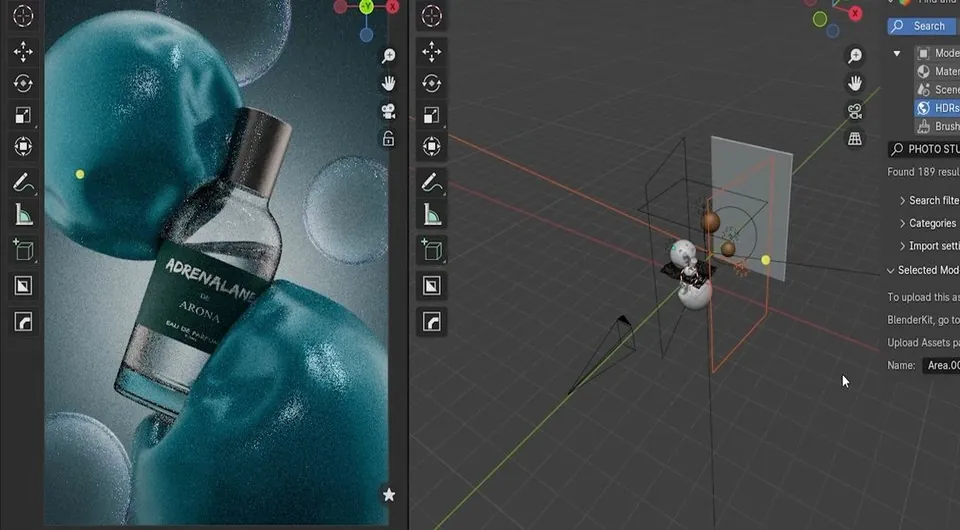Choose the HDRs asset type
This screenshot has width=960, height=530.
point(937,108)
